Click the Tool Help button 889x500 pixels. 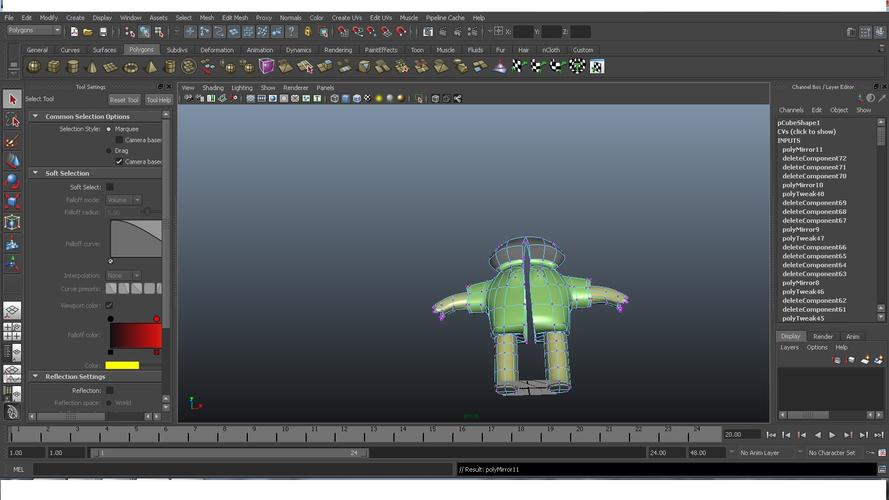(x=158, y=100)
